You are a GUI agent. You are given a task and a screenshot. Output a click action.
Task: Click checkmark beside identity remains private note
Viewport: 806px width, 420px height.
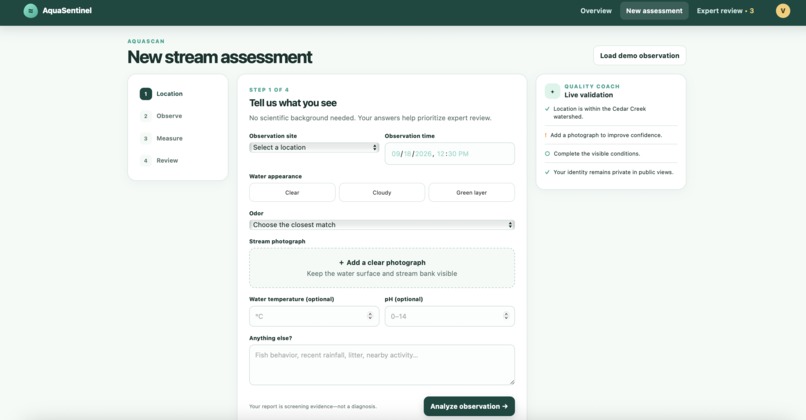coord(547,172)
